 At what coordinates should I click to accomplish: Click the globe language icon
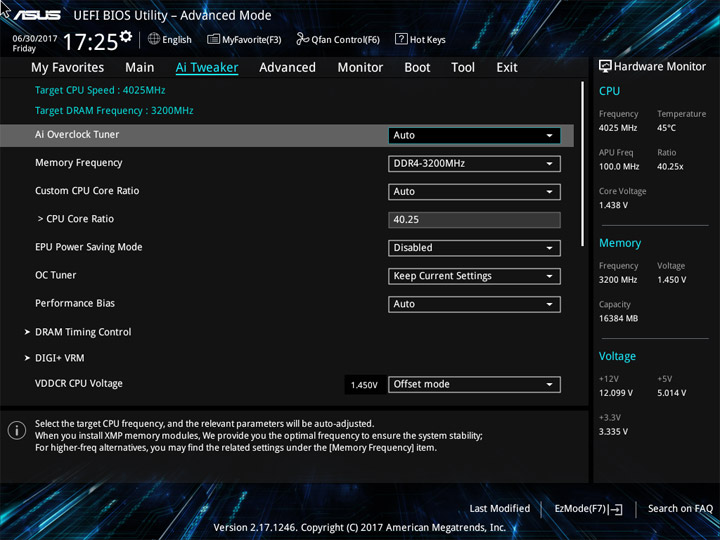[154, 39]
